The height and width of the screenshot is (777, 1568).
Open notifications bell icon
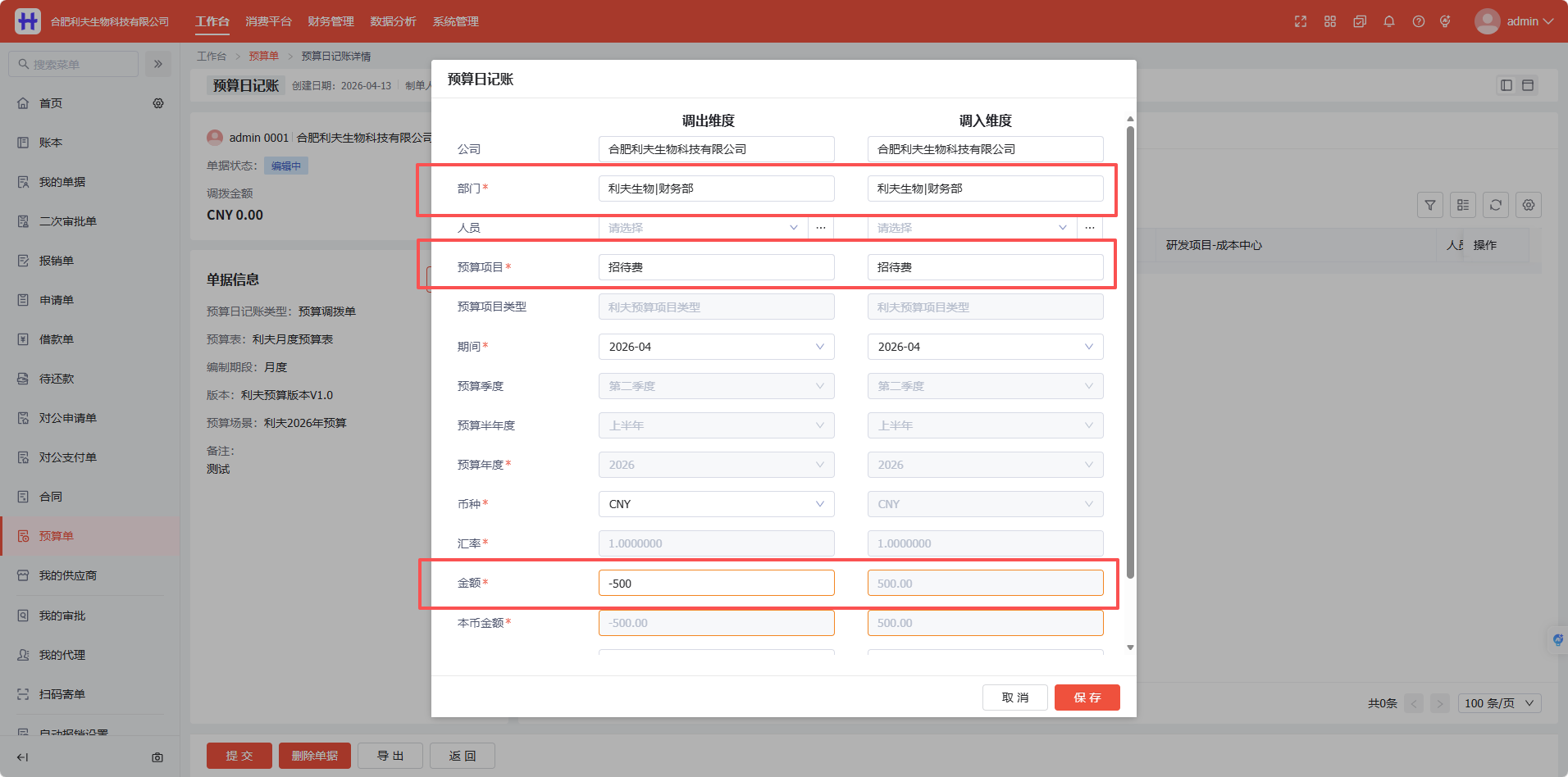point(1389,21)
